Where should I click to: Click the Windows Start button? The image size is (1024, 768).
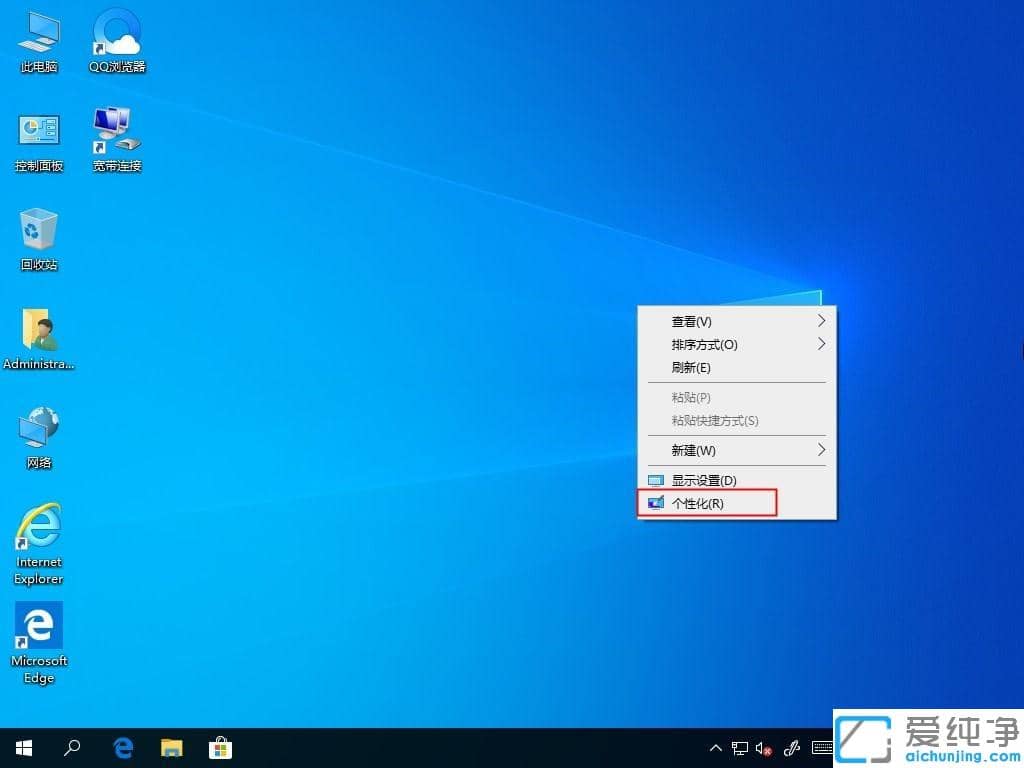(23, 747)
